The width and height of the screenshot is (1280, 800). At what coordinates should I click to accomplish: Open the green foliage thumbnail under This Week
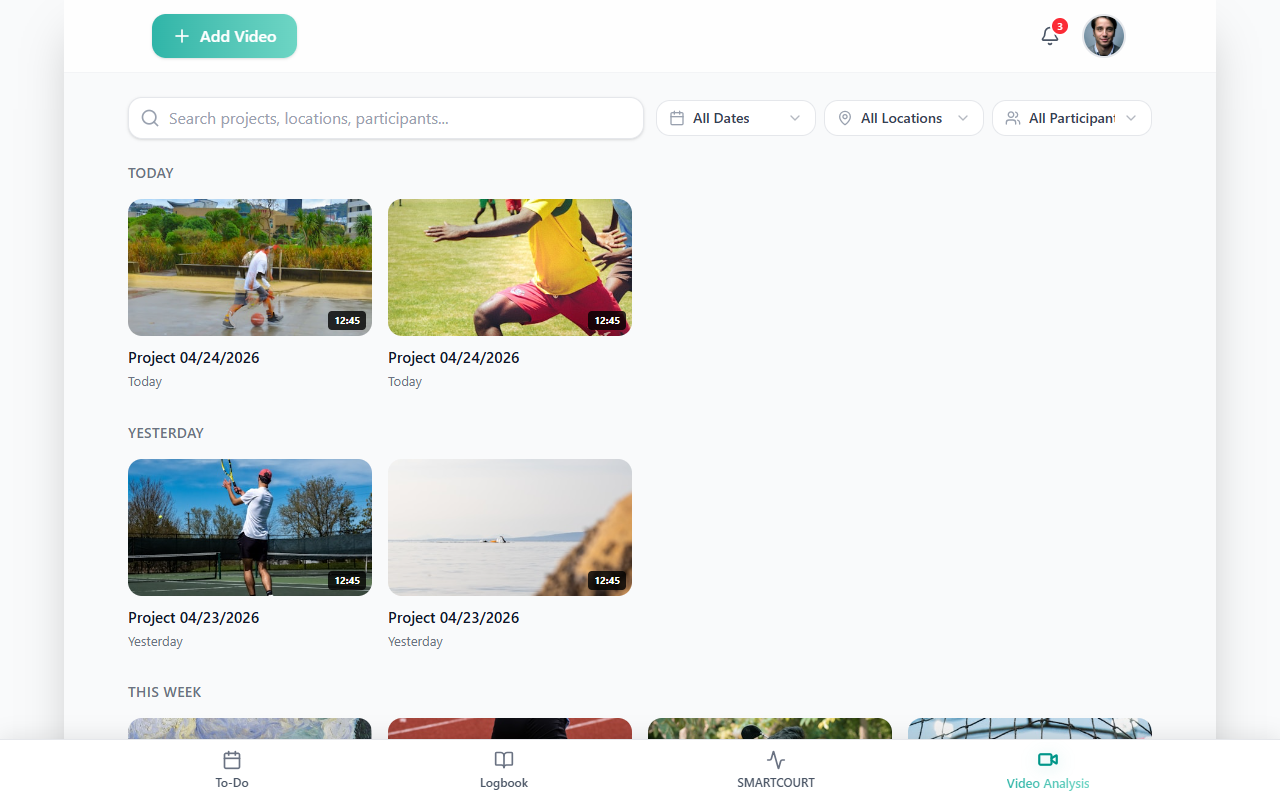click(770, 729)
